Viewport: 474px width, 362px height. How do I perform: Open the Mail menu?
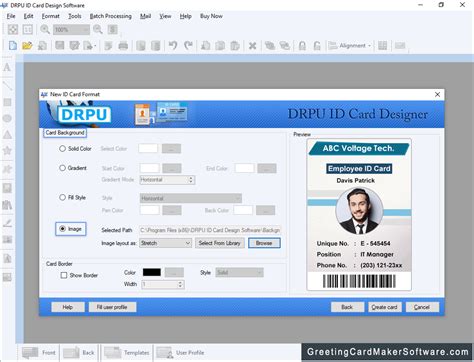[145, 16]
